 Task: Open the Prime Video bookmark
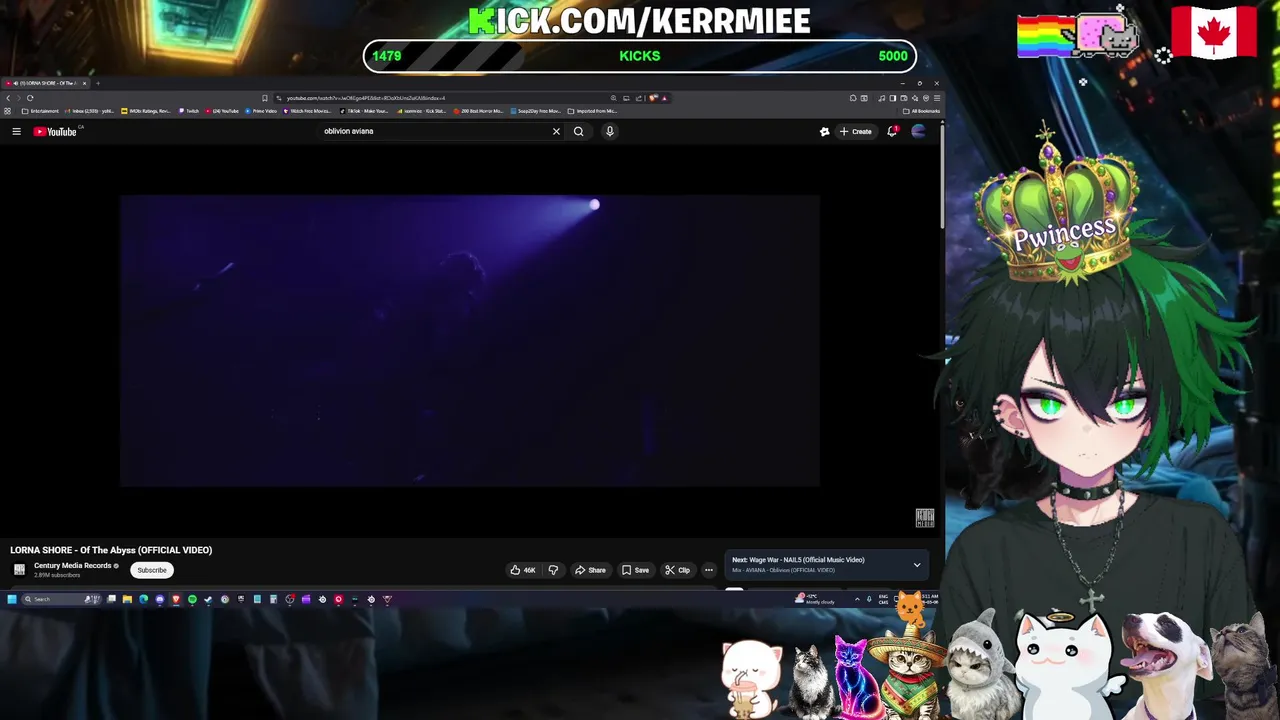click(x=260, y=111)
